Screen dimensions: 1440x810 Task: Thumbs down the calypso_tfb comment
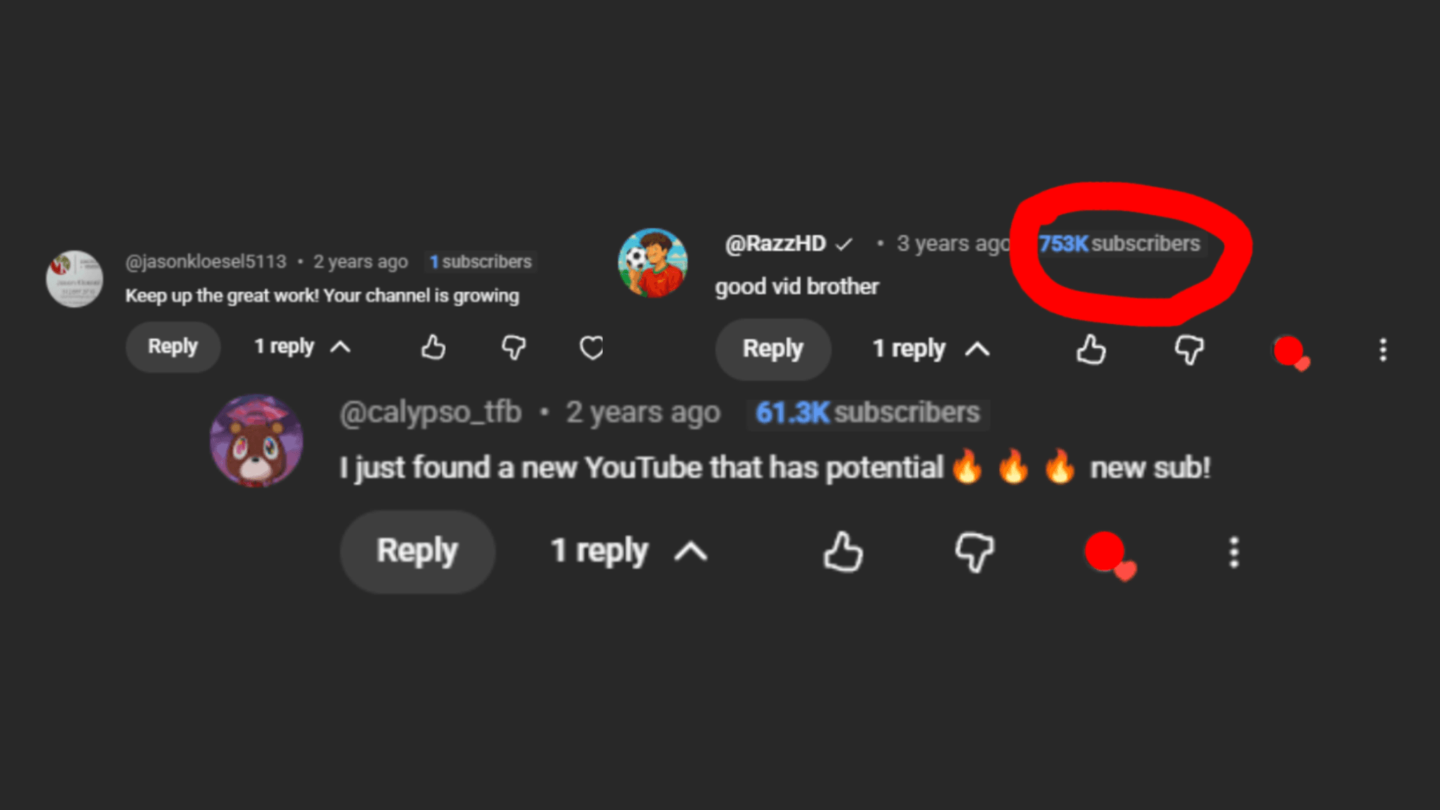(x=974, y=551)
